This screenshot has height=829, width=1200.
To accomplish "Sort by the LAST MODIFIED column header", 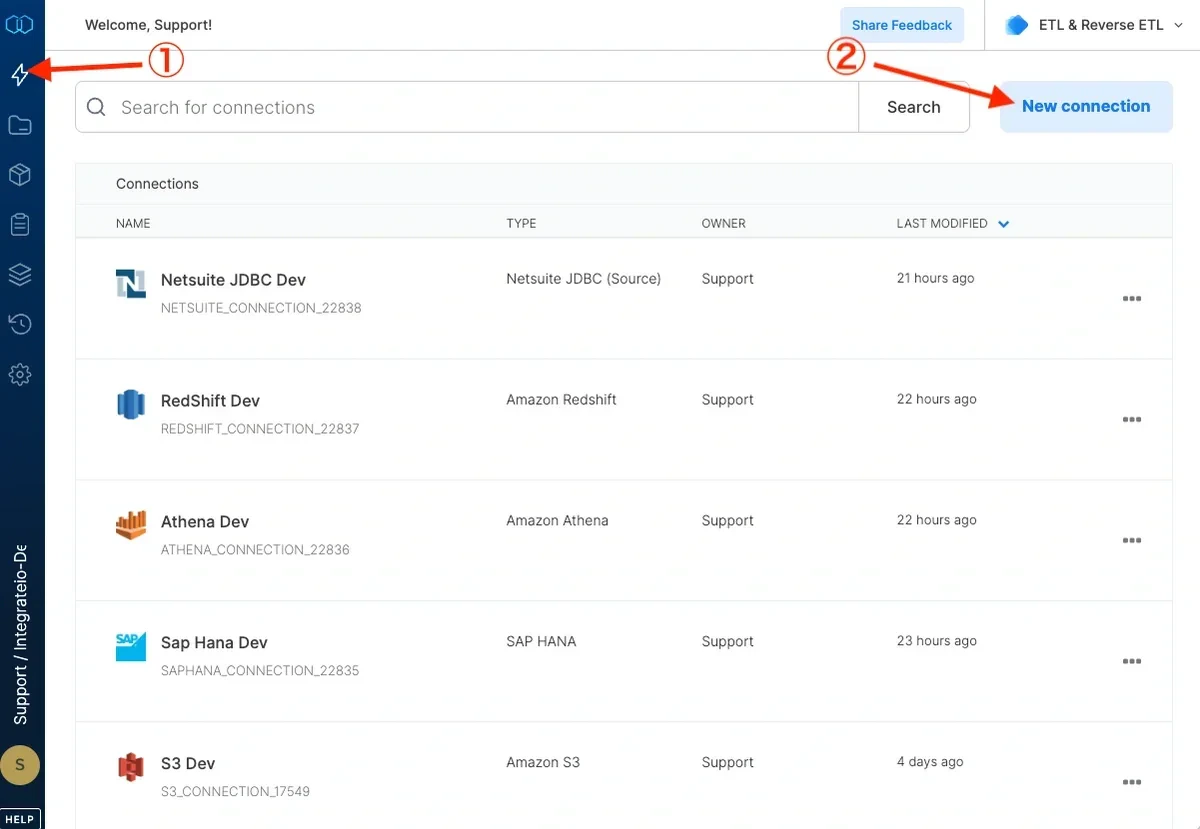I will (x=942, y=224).
